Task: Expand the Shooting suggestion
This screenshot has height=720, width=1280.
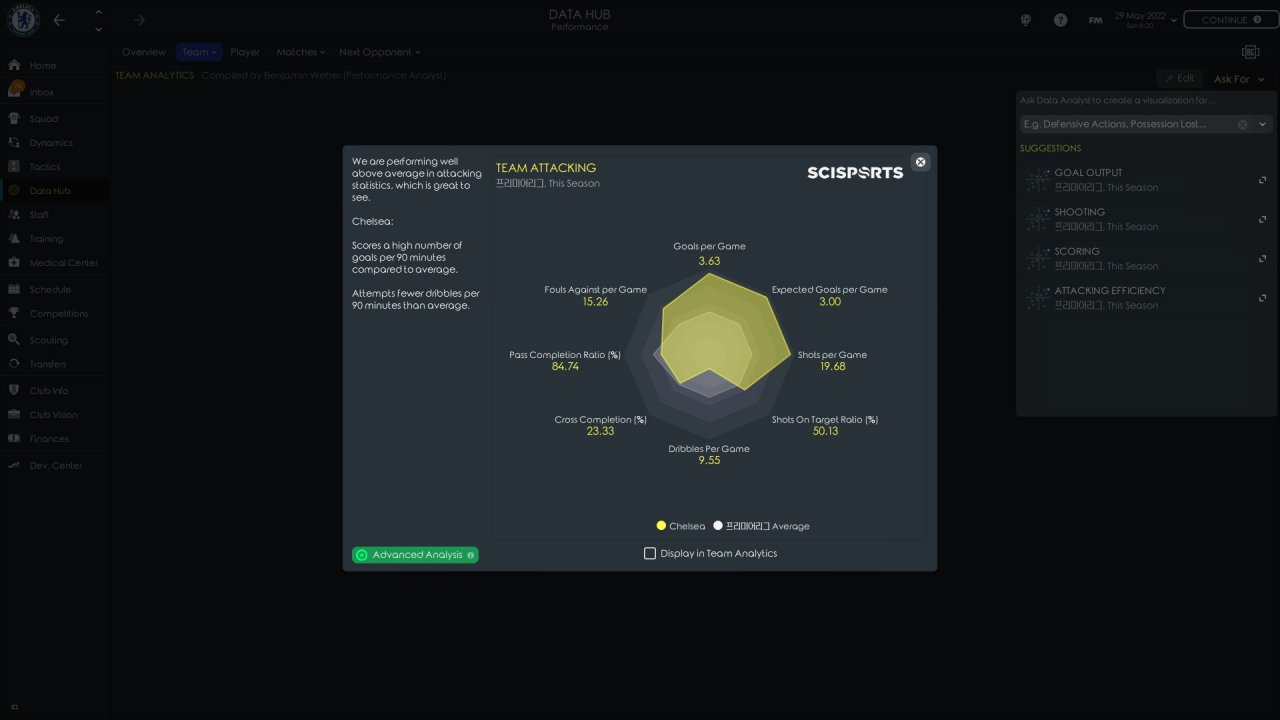Action: point(1262,219)
